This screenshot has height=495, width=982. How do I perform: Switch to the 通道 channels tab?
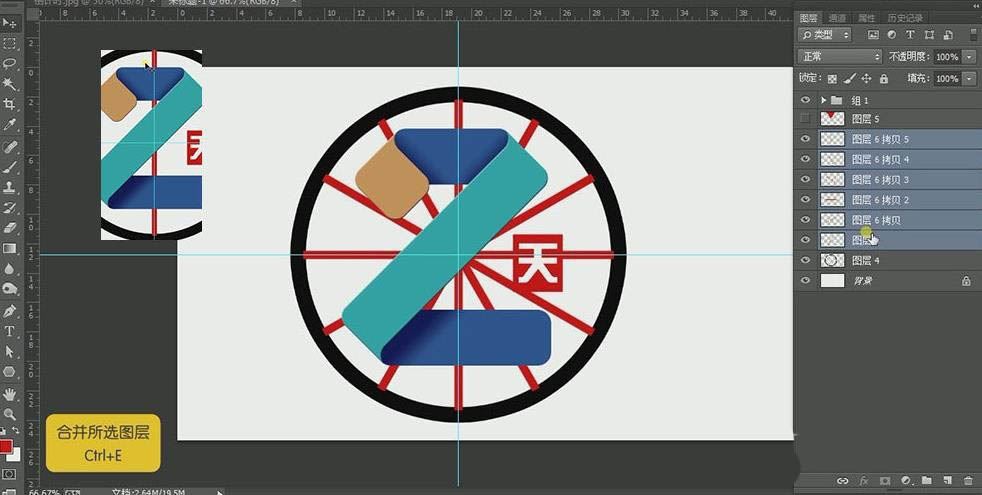[838, 18]
